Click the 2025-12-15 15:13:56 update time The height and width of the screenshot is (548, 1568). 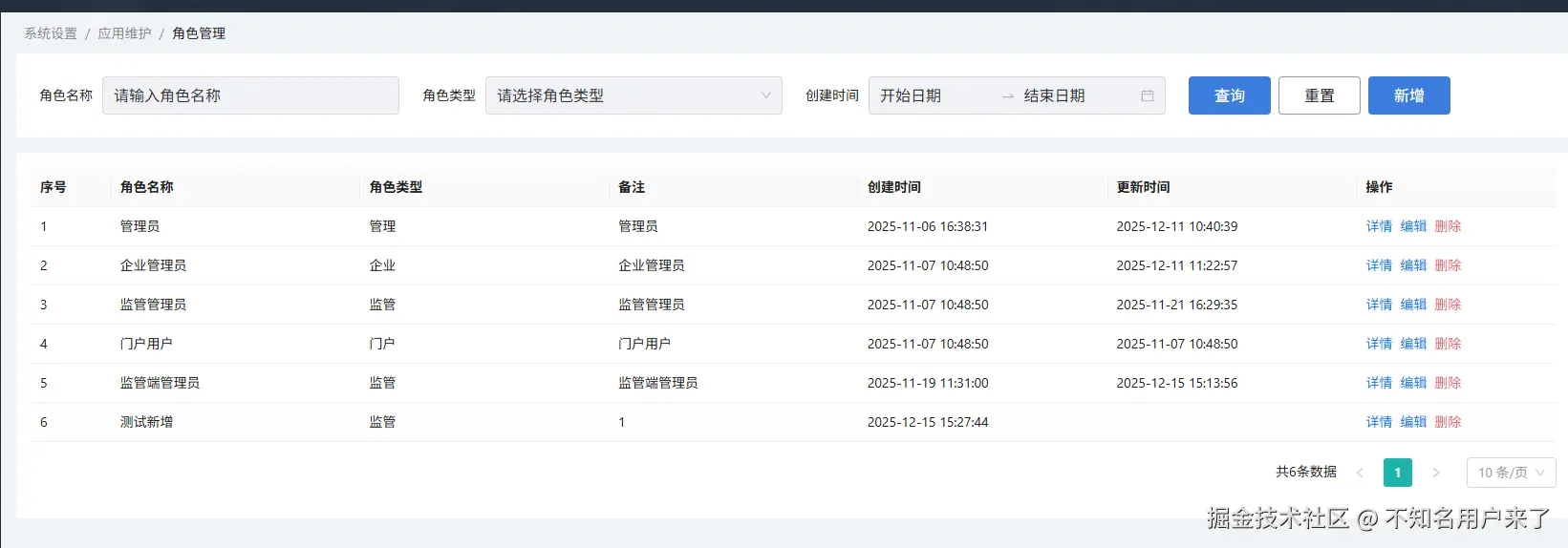[x=1177, y=383]
